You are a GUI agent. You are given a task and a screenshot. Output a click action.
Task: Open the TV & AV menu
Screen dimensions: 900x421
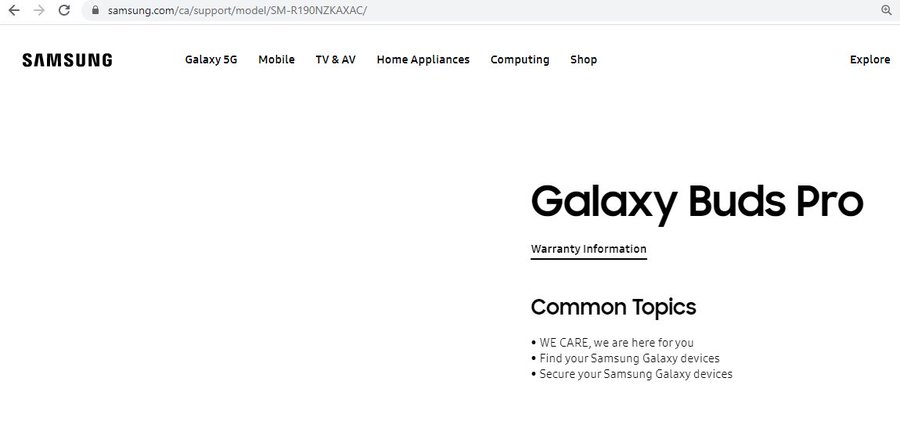[336, 60]
